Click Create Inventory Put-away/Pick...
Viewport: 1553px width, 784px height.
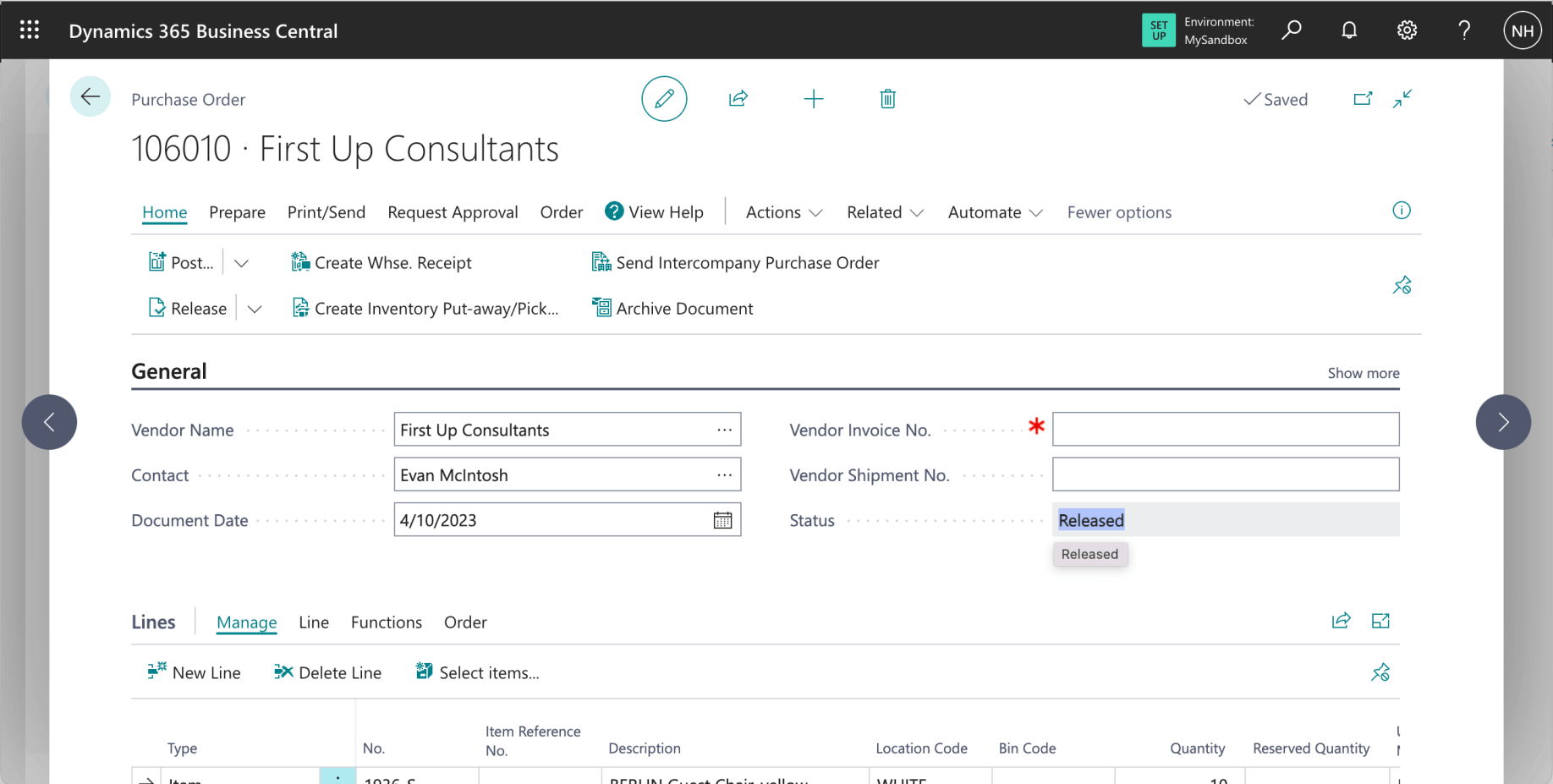pyautogui.click(x=425, y=309)
